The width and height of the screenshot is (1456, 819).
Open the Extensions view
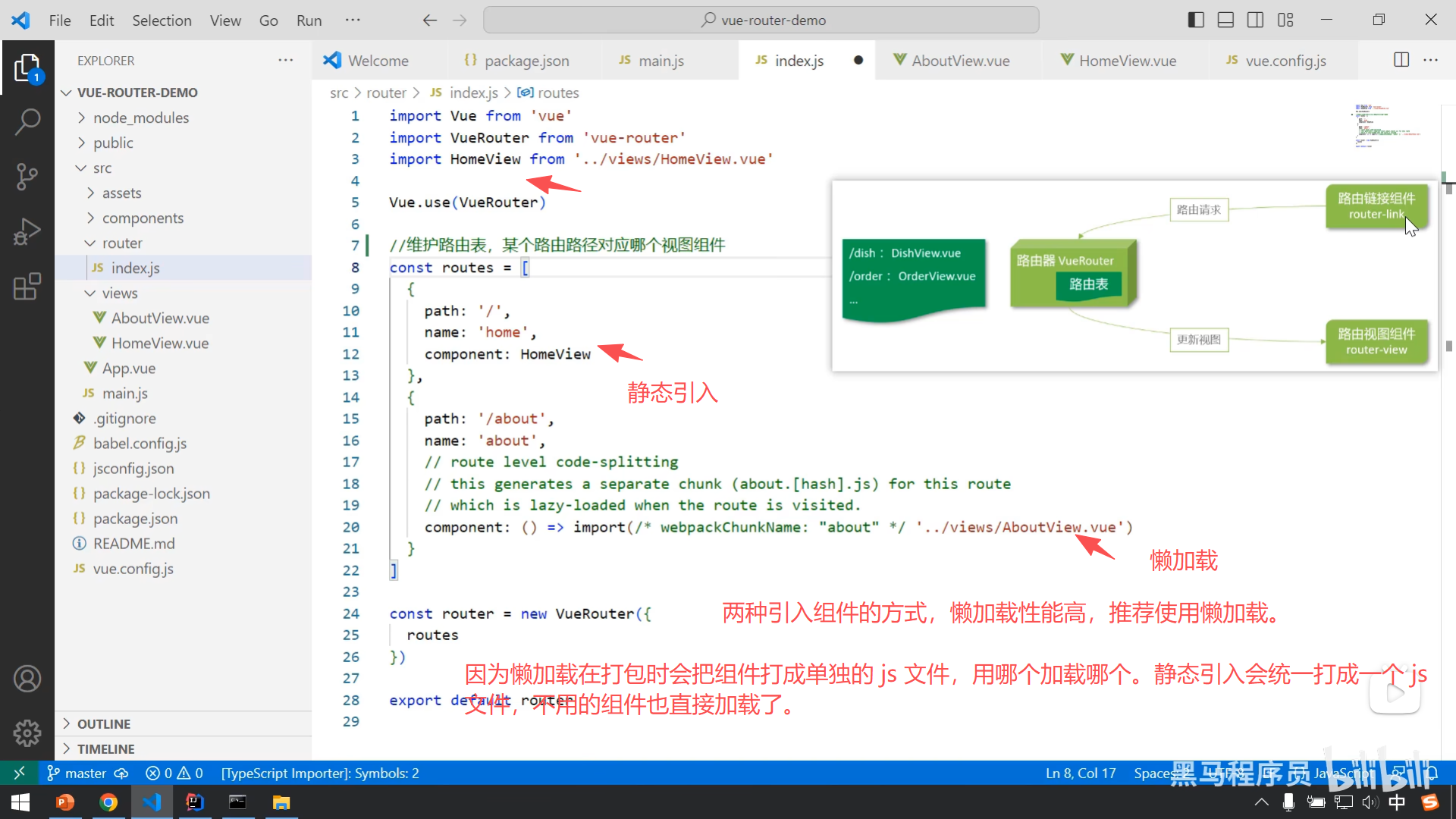(x=27, y=287)
